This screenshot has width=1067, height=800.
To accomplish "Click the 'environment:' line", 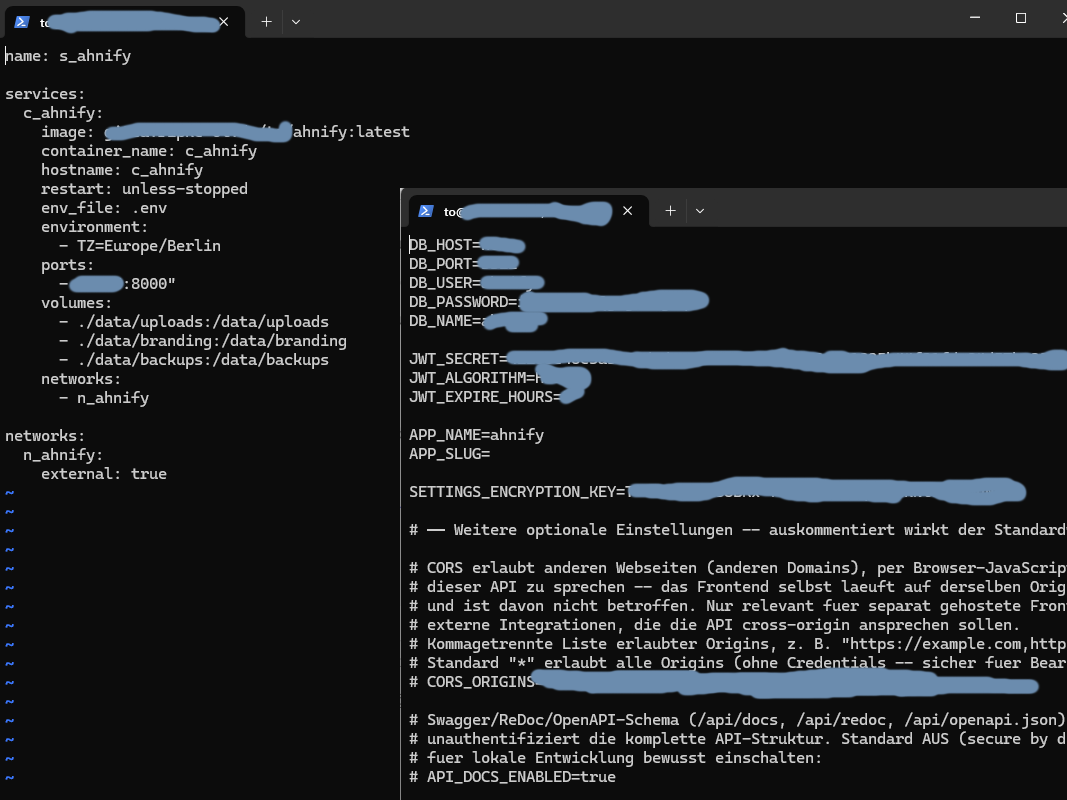I will 95,227.
